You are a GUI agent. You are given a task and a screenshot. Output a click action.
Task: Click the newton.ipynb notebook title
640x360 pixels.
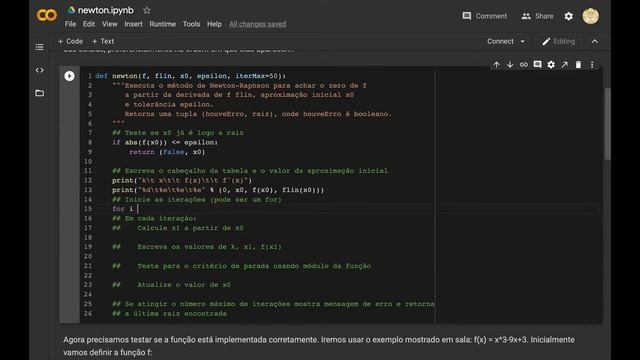106,10
